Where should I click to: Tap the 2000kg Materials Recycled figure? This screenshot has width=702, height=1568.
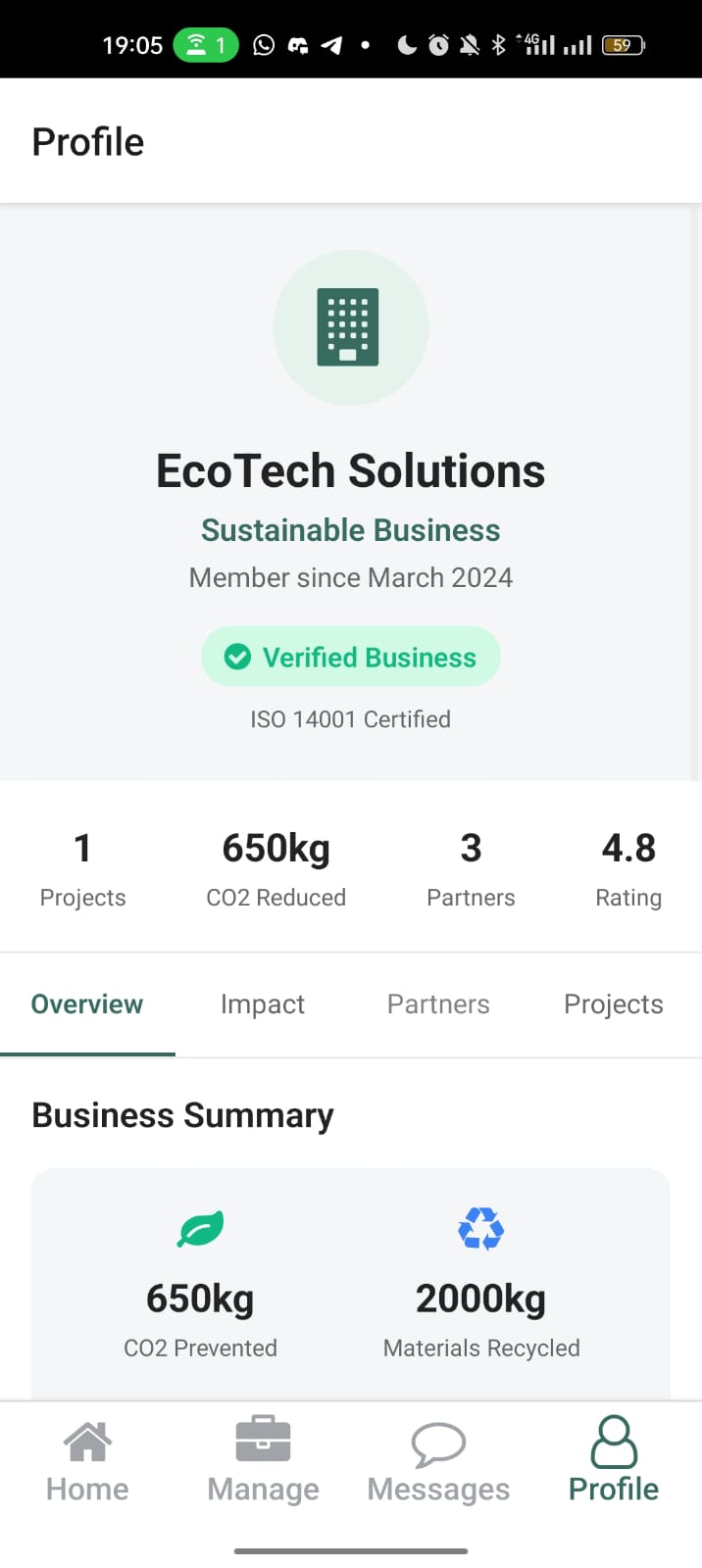pyautogui.click(x=481, y=1299)
